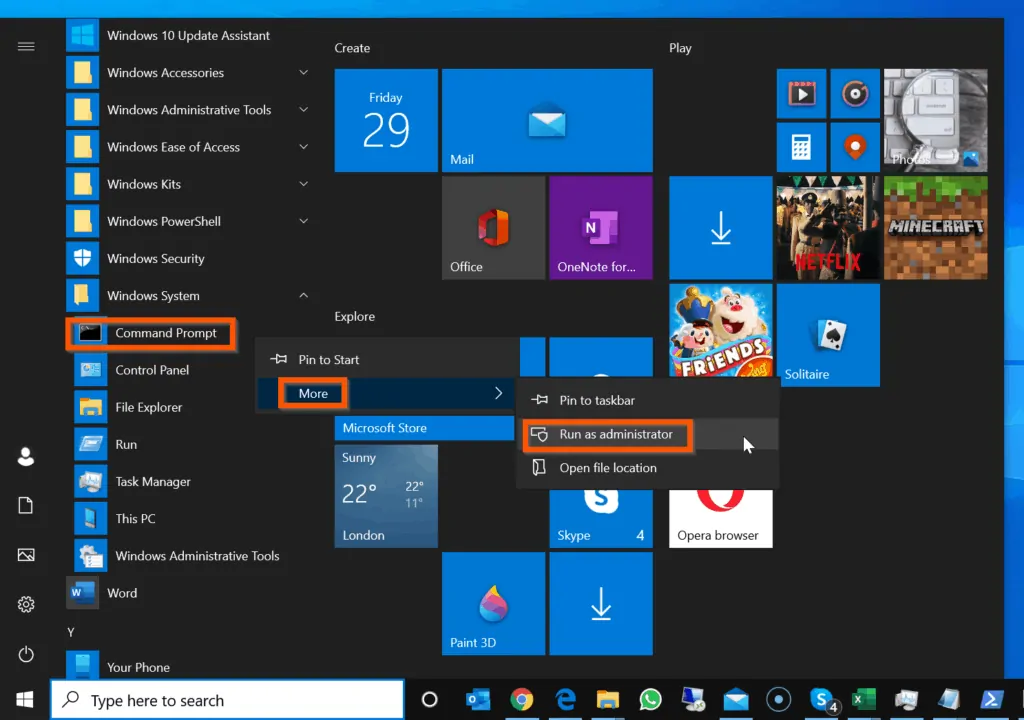This screenshot has width=1024, height=720.
Task: Open Windows Security from the app list
Action: point(189,259)
